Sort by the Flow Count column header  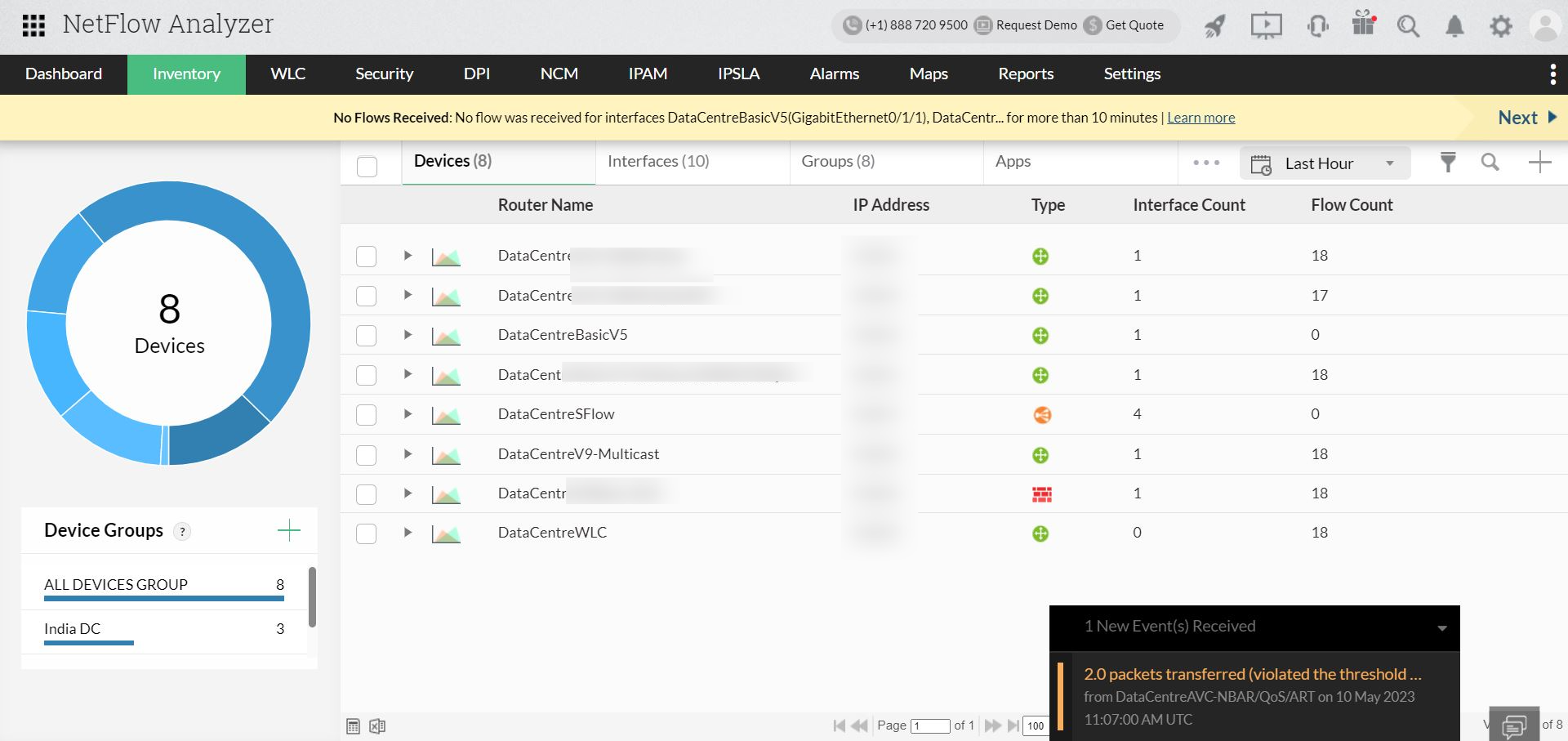tap(1352, 205)
